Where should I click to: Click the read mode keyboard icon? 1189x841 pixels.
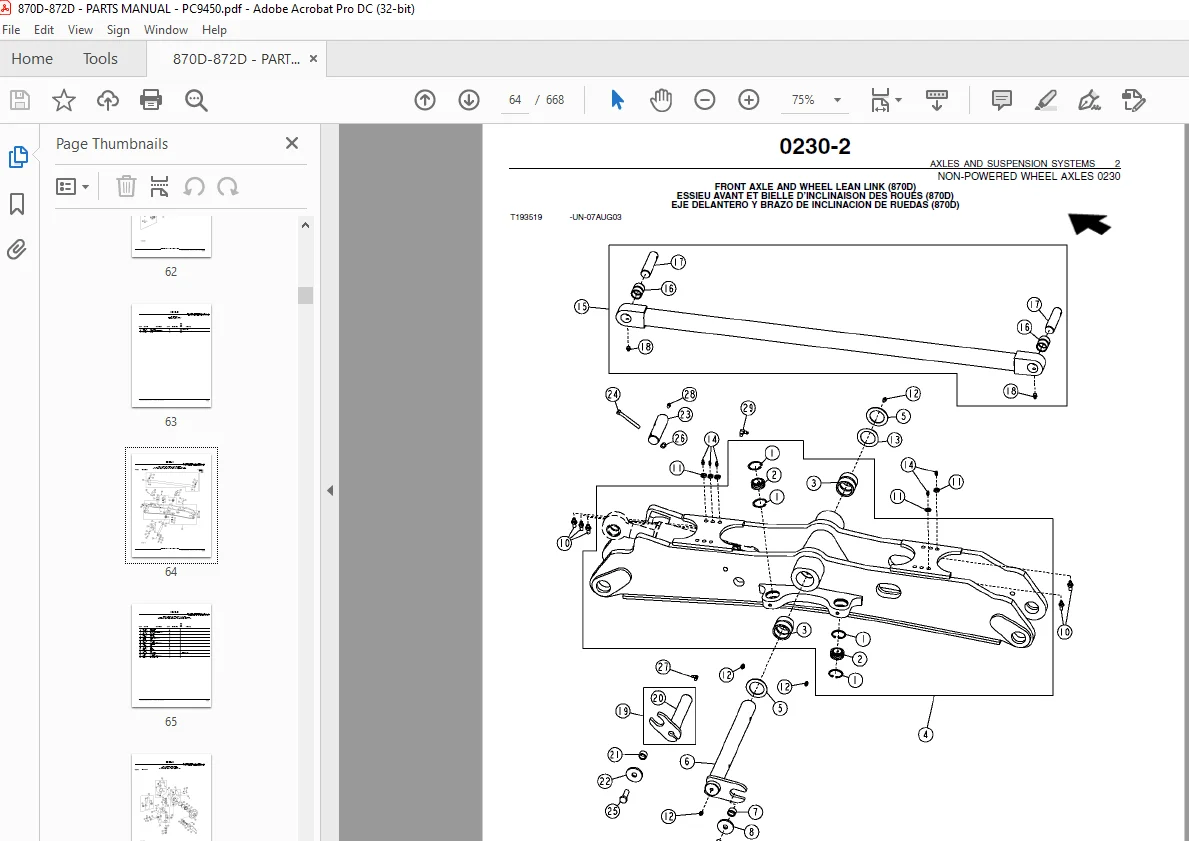[936, 100]
